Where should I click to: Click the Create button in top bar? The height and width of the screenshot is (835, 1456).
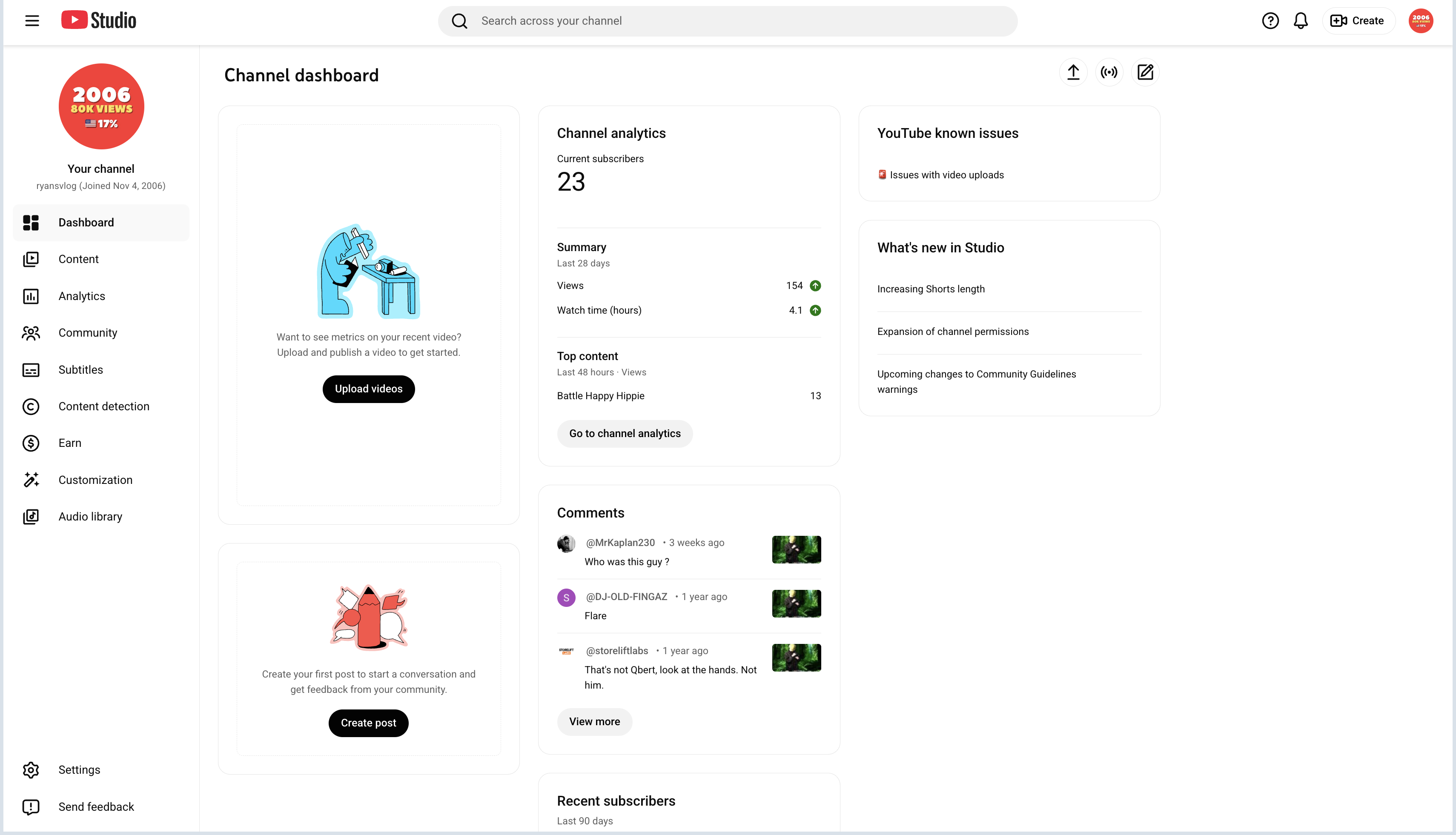click(x=1358, y=21)
